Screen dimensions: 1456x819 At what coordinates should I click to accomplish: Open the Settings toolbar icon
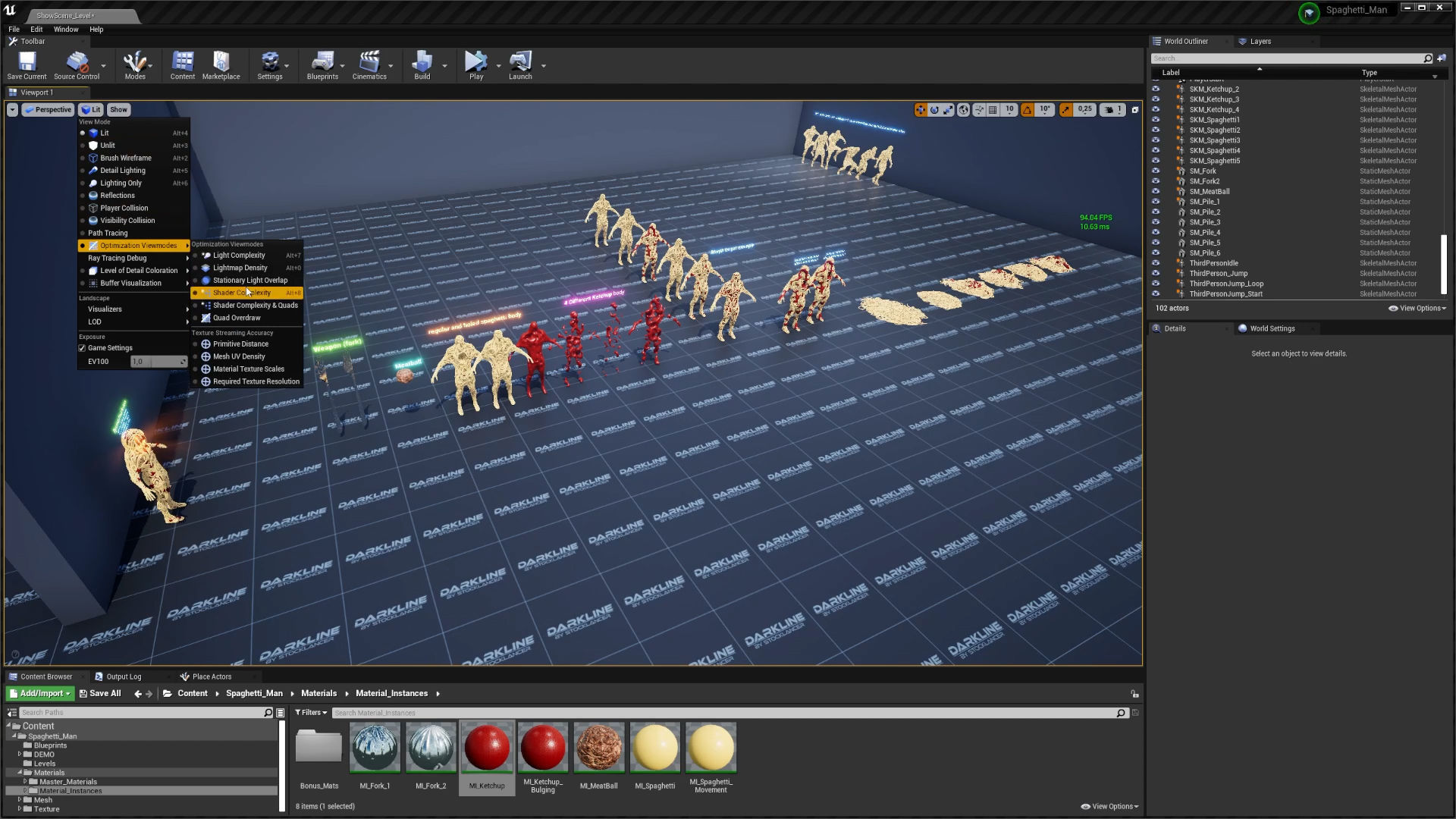coord(270,65)
